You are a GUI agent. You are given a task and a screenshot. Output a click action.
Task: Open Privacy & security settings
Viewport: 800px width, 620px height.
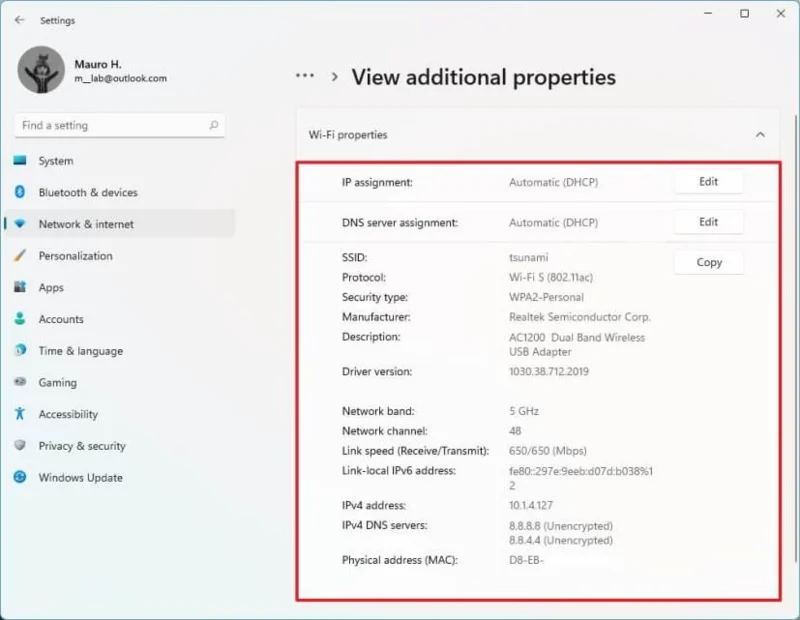tap(120, 445)
